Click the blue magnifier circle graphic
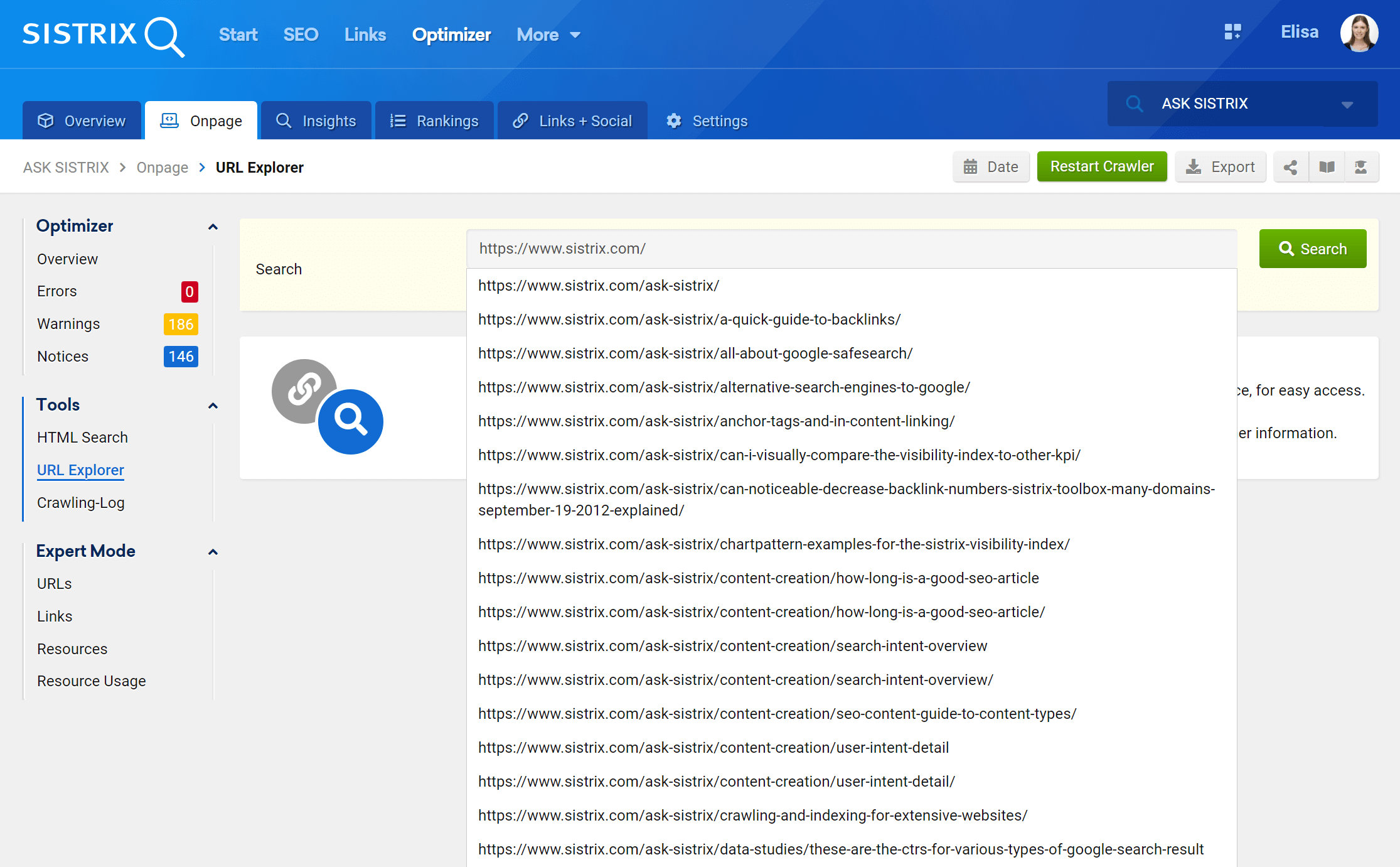Viewport: 1400px width, 867px height. pyautogui.click(x=351, y=421)
